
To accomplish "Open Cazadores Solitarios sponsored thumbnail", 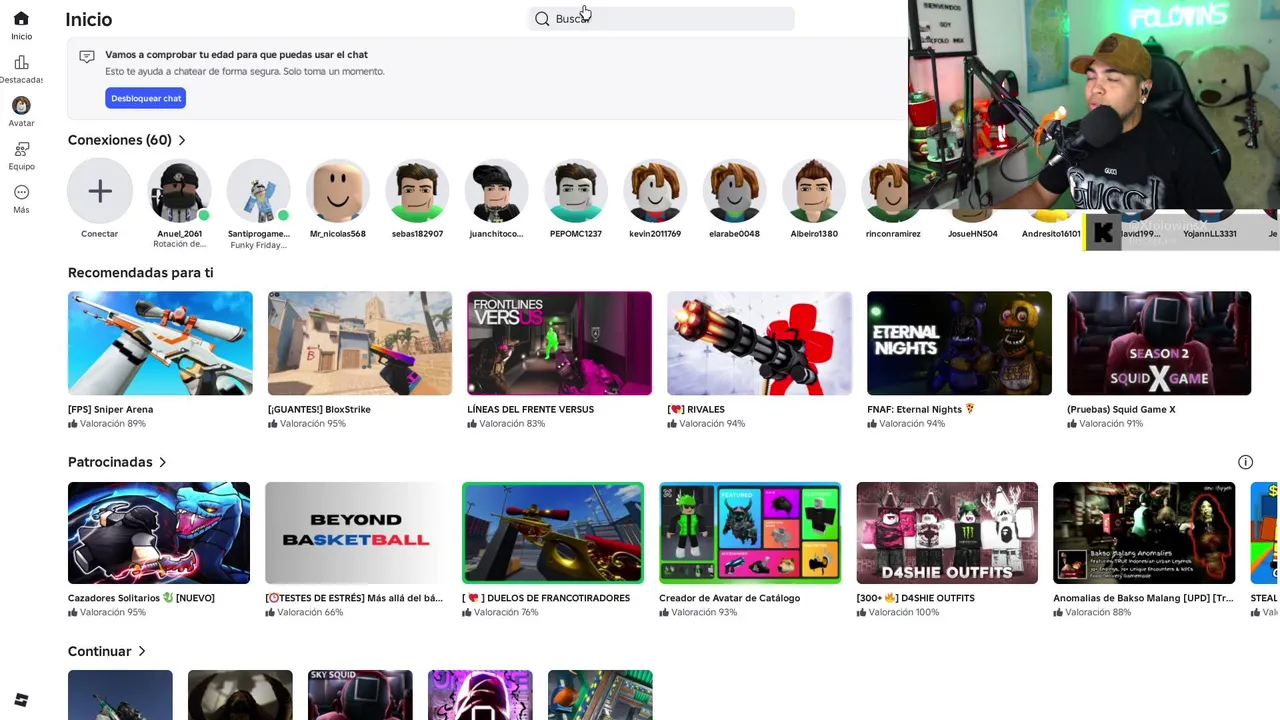I will (x=159, y=533).
